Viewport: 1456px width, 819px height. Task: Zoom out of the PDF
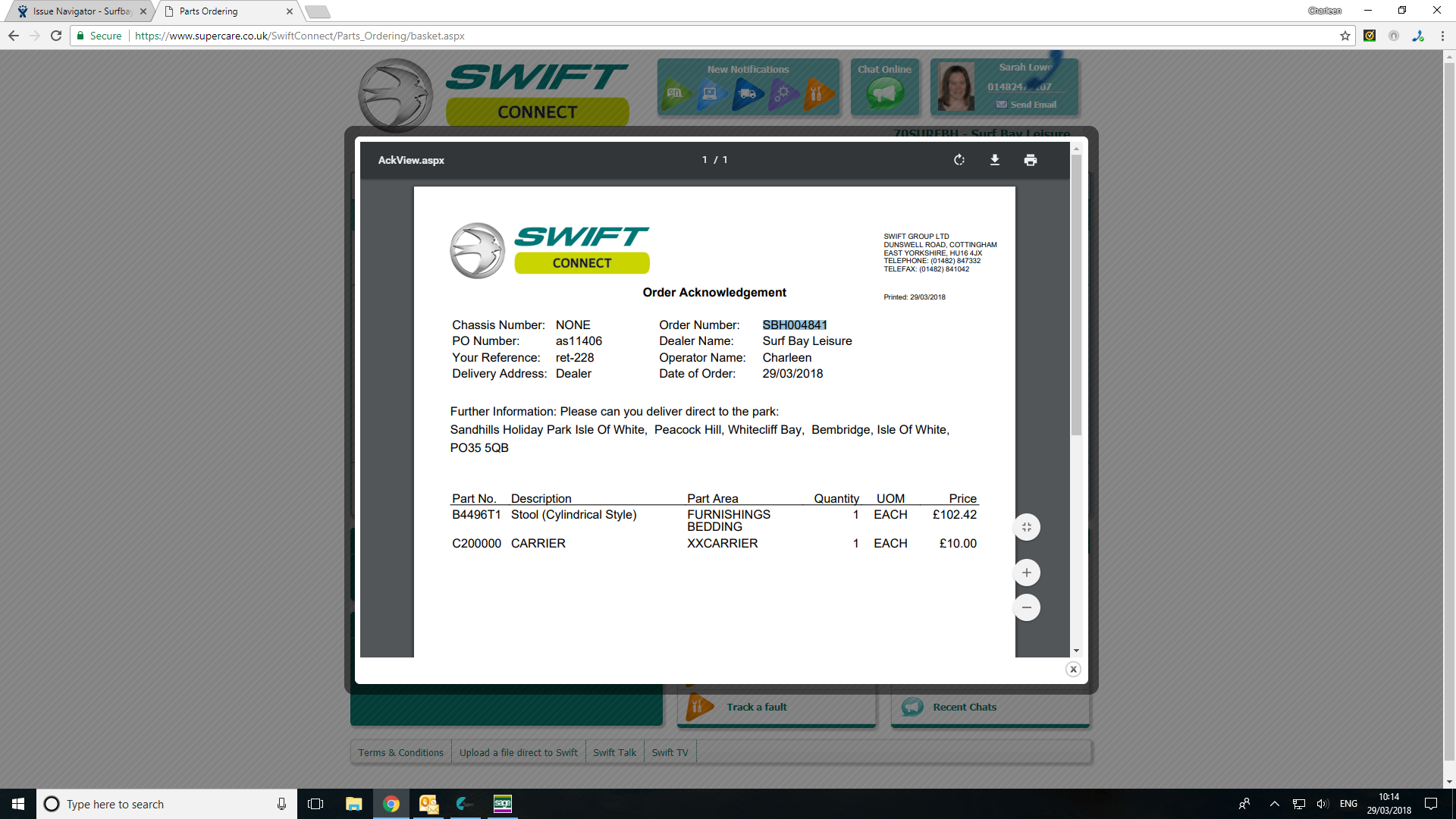pos(1027,607)
